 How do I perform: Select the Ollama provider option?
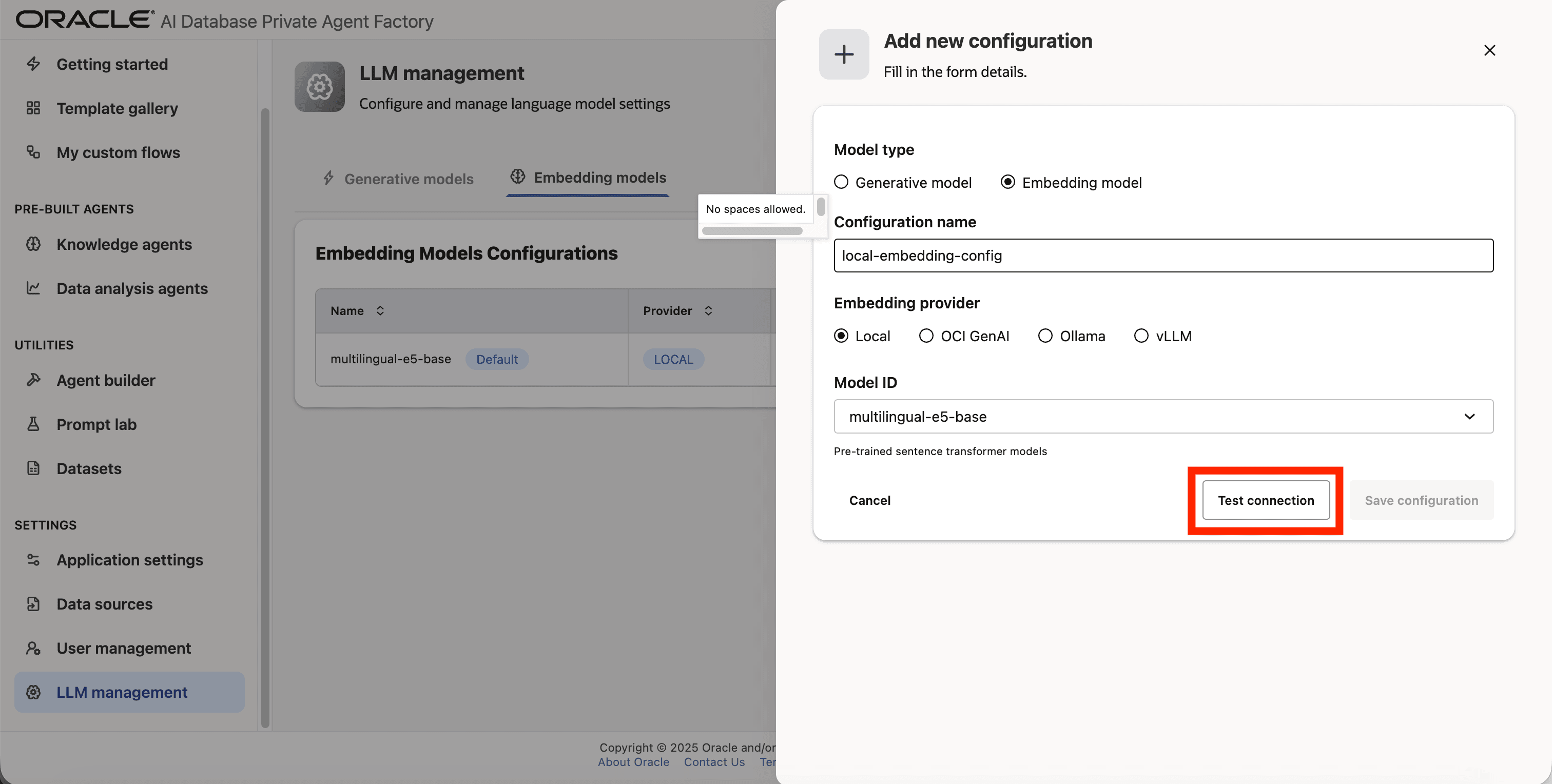coord(1045,336)
